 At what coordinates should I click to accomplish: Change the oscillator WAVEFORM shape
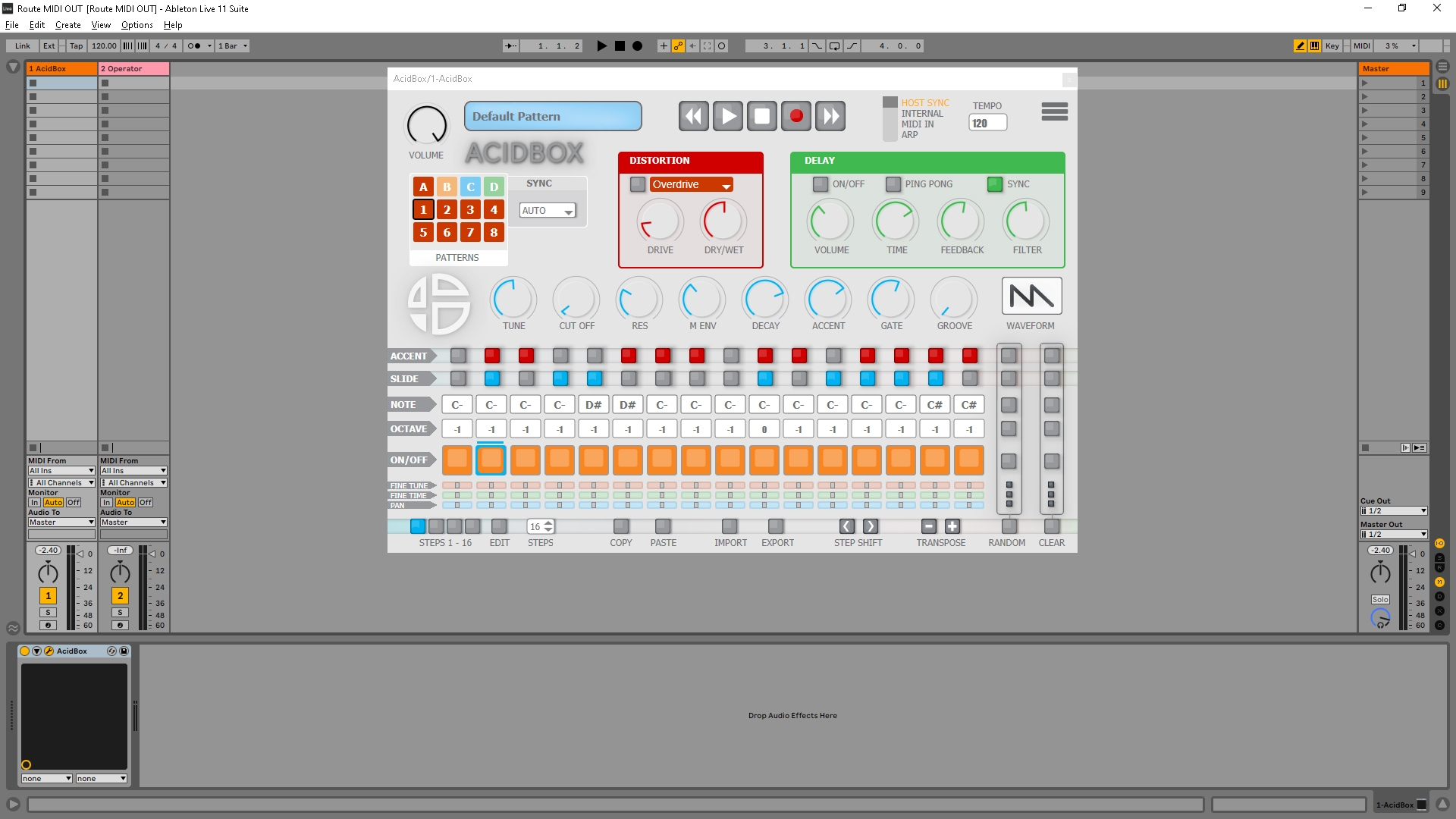[1031, 296]
